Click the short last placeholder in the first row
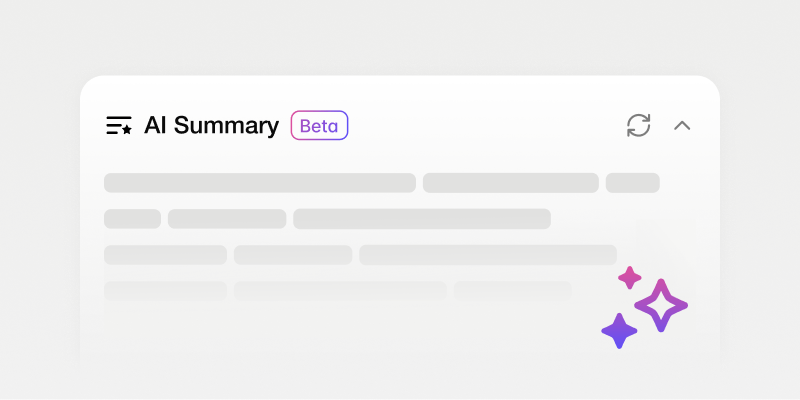Viewport: 800px width, 400px height. pyautogui.click(x=632, y=183)
